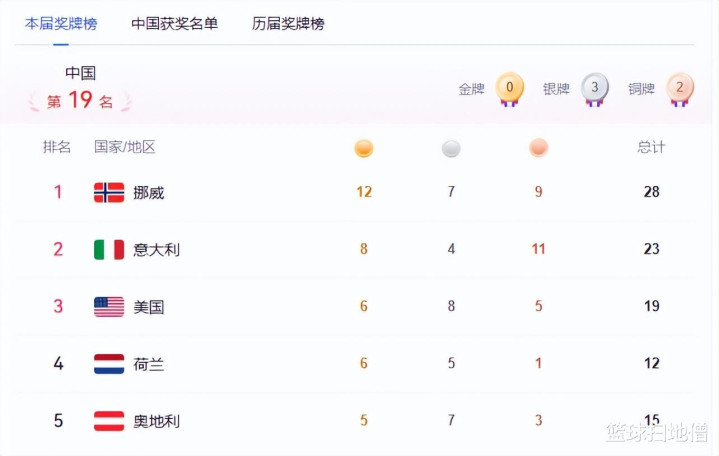
Task: Open the 历届奖牌榜 tab
Action: [288, 23]
